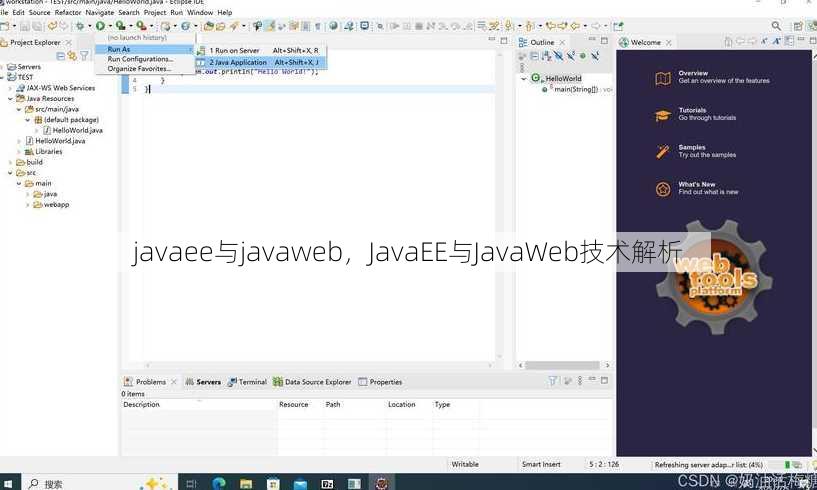Choose 2 Java Application

(x=262, y=62)
